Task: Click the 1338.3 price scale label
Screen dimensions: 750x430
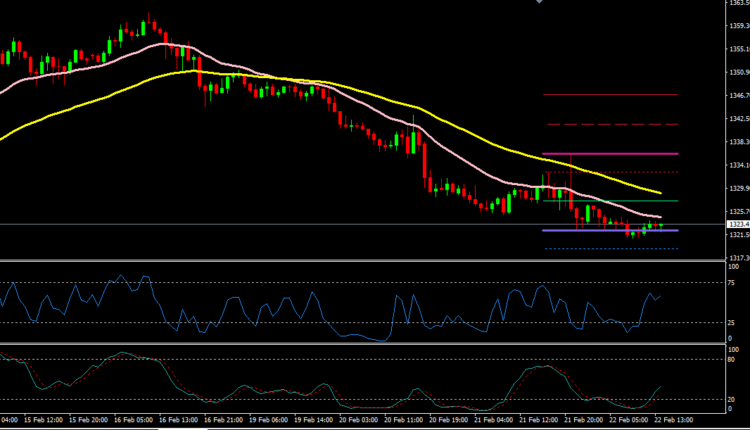Action: [737, 142]
